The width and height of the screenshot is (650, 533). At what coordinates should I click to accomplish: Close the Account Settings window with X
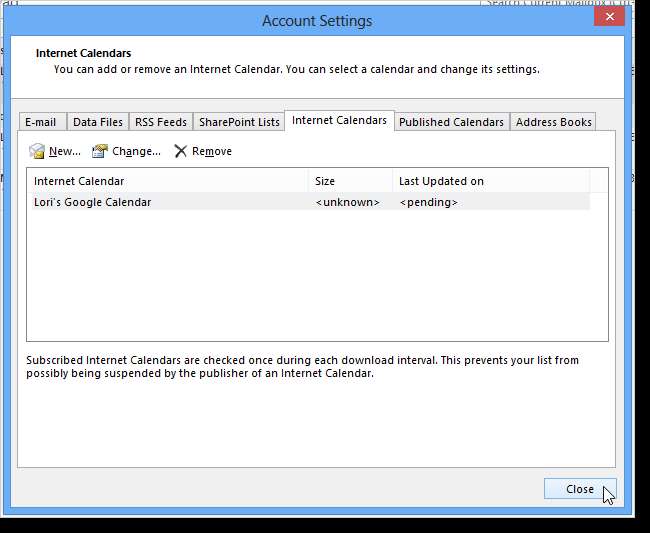(608, 17)
